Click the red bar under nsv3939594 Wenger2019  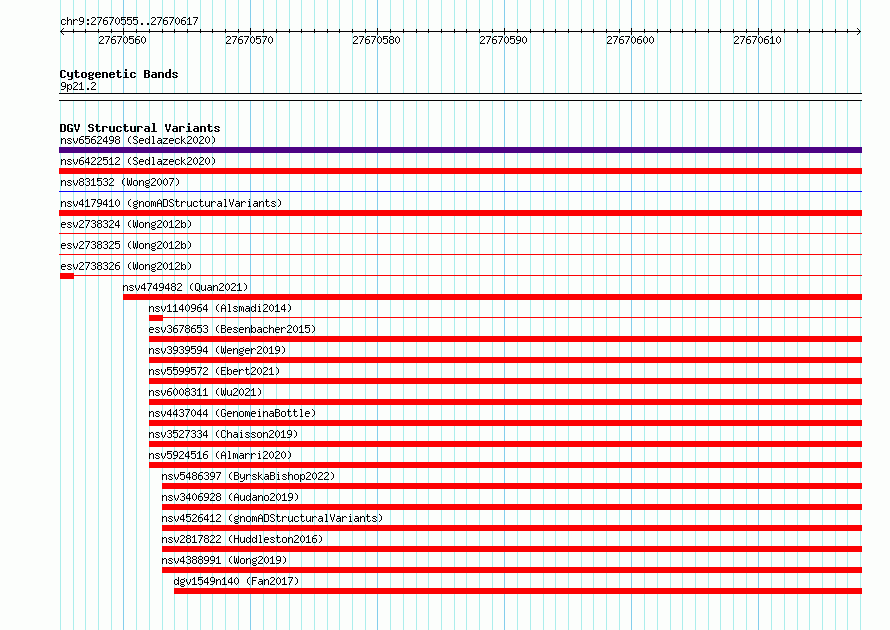point(505,360)
